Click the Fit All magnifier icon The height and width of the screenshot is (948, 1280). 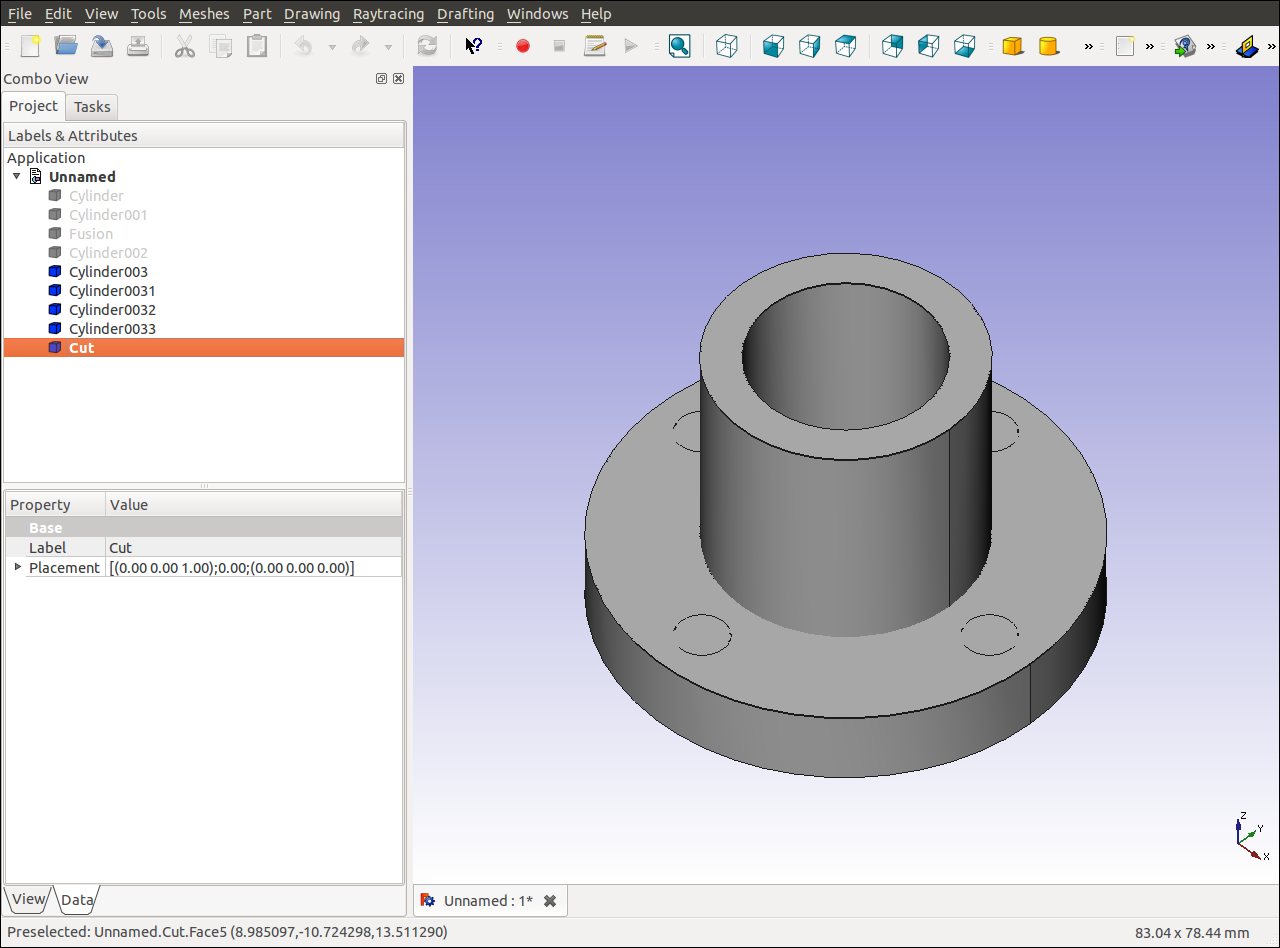679,46
